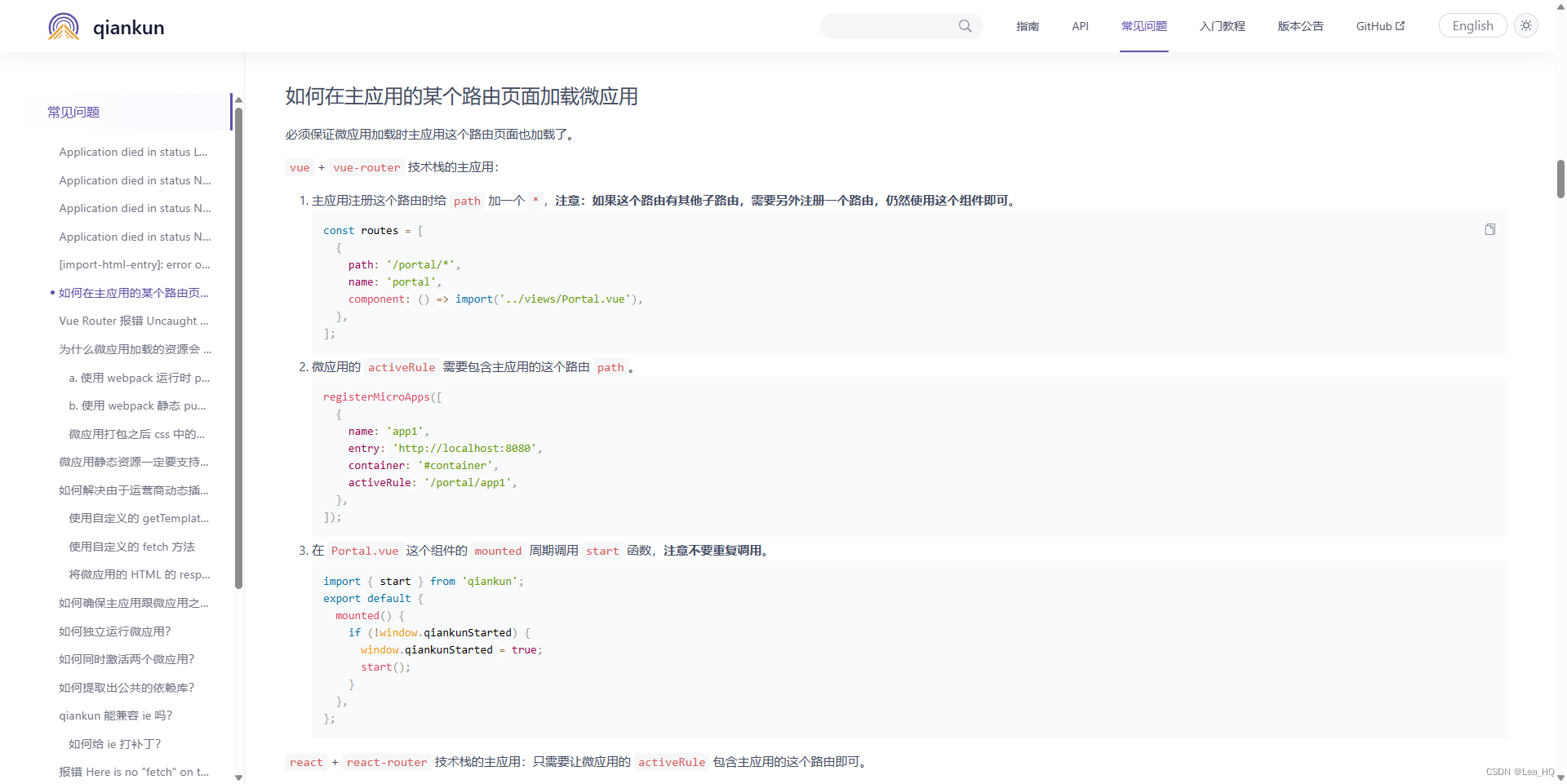Viewport: 1567px width, 784px height.
Task: Open '如何提取出公共的依赖库?' sidebar item
Action: (127, 688)
